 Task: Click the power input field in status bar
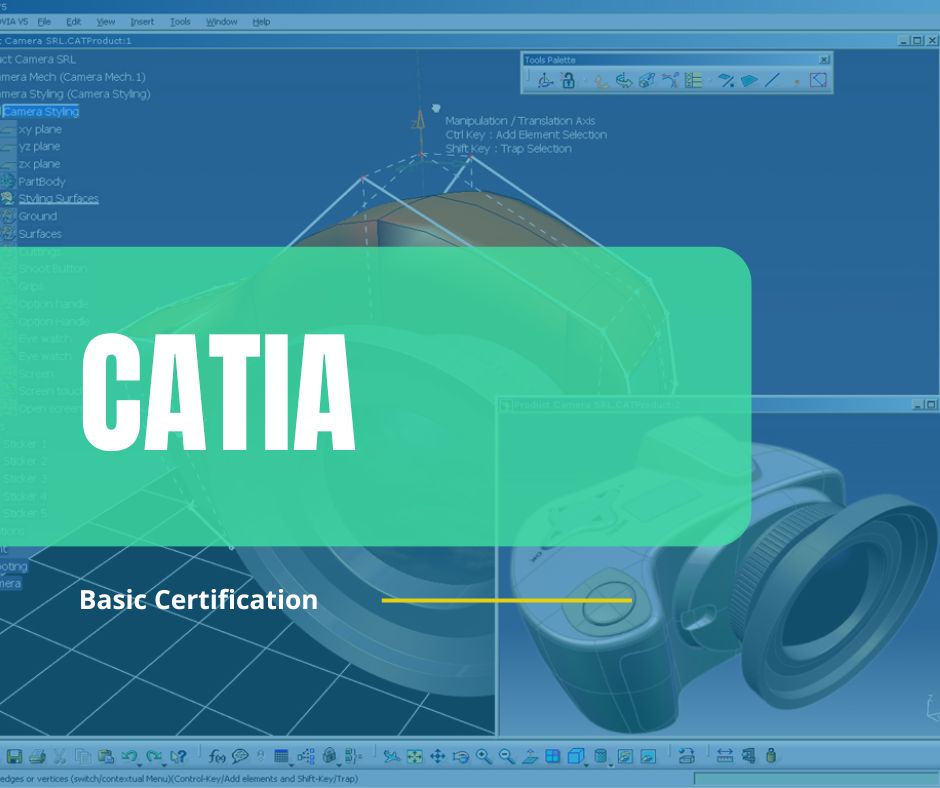817,778
